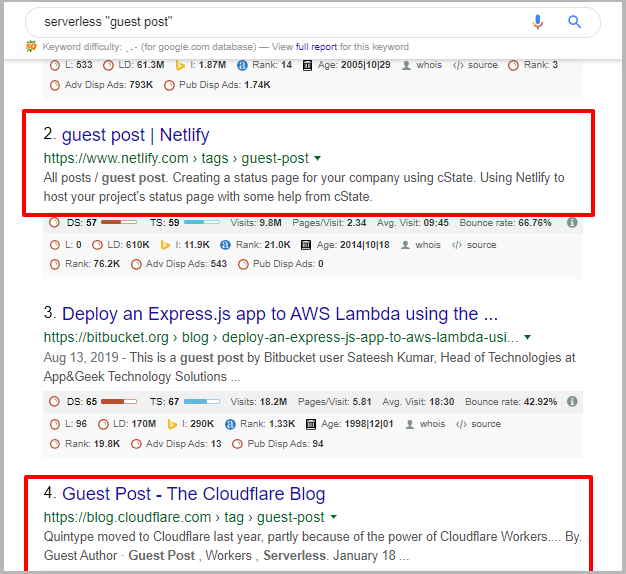This screenshot has width=626, height=574.
Task: Expand the dropdown arrow beside the Bitbucket URL
Action: point(527,338)
